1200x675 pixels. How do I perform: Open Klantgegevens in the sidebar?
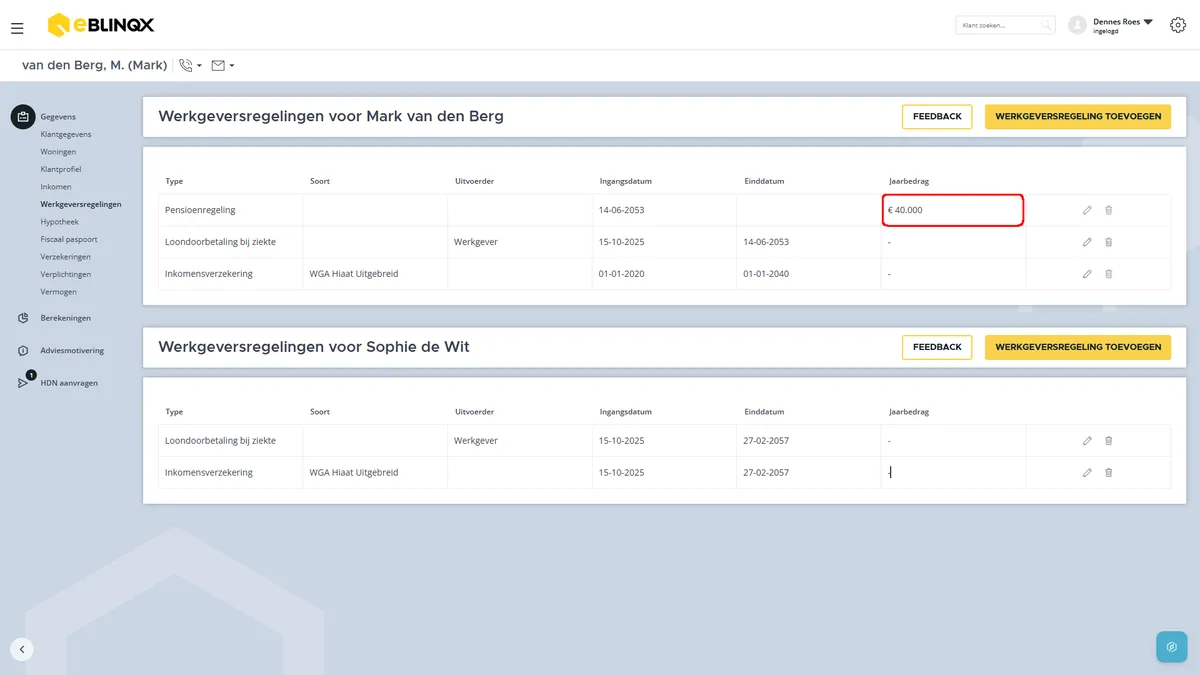[x=66, y=134]
